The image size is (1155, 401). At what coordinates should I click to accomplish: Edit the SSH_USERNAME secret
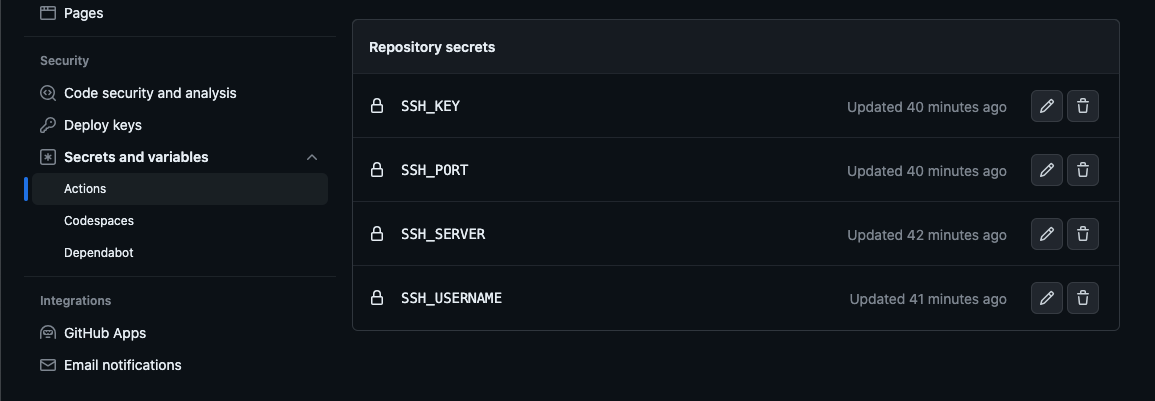(1046, 298)
